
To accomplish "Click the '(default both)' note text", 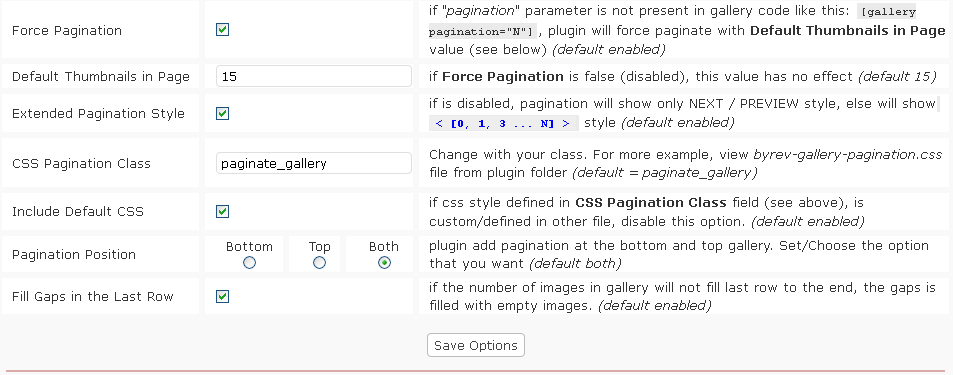I will (575, 264).
